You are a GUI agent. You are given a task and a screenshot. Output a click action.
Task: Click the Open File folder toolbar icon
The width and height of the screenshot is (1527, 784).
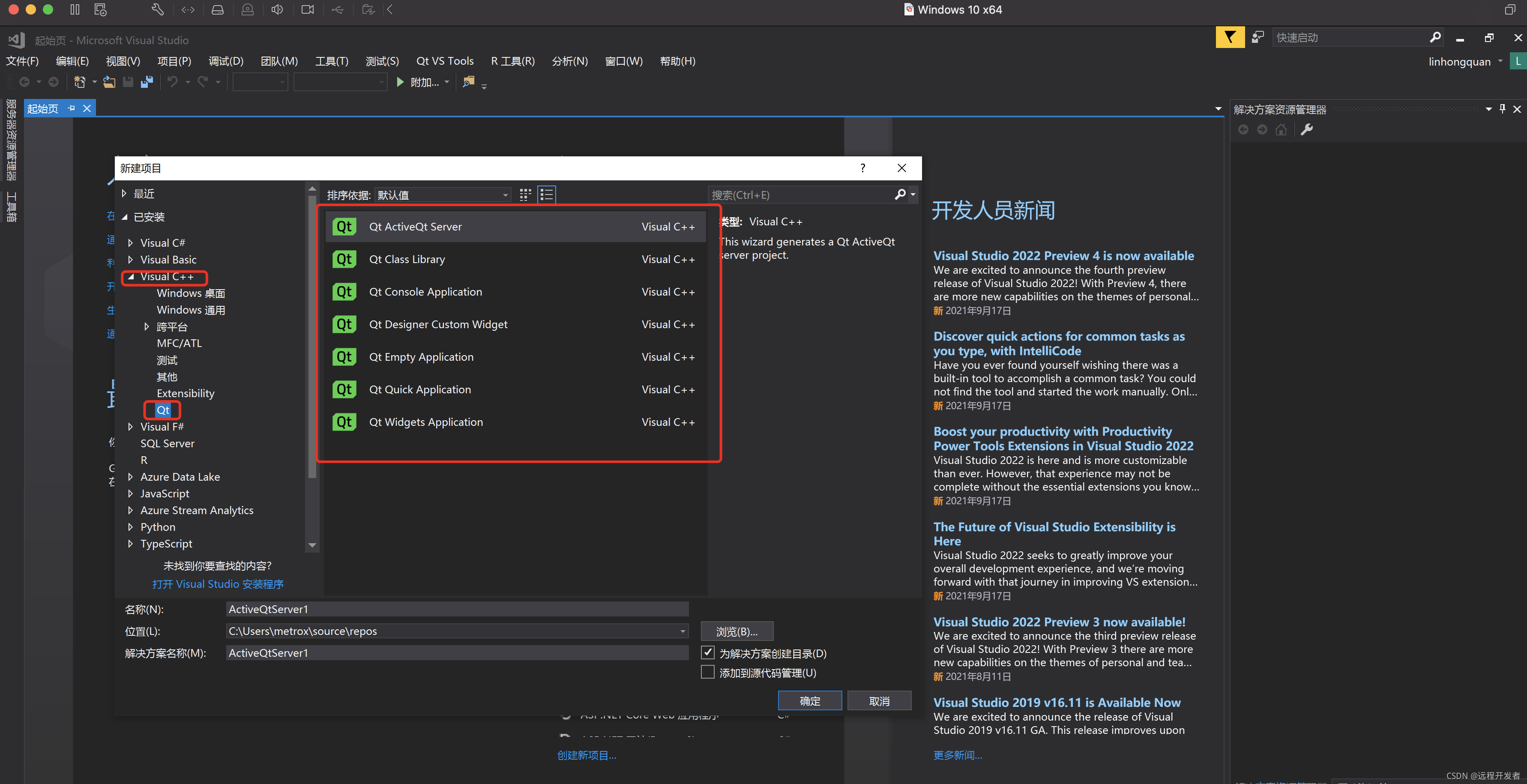109,82
